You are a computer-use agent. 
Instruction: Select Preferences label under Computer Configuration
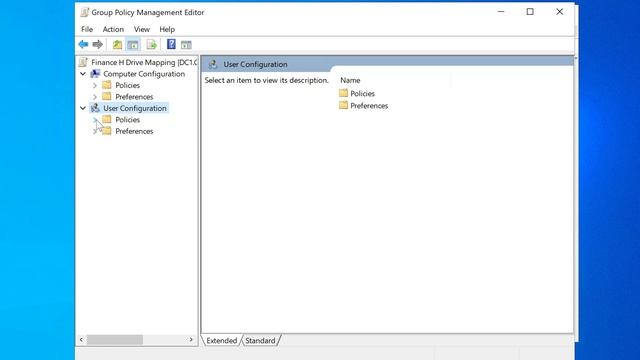pos(134,97)
